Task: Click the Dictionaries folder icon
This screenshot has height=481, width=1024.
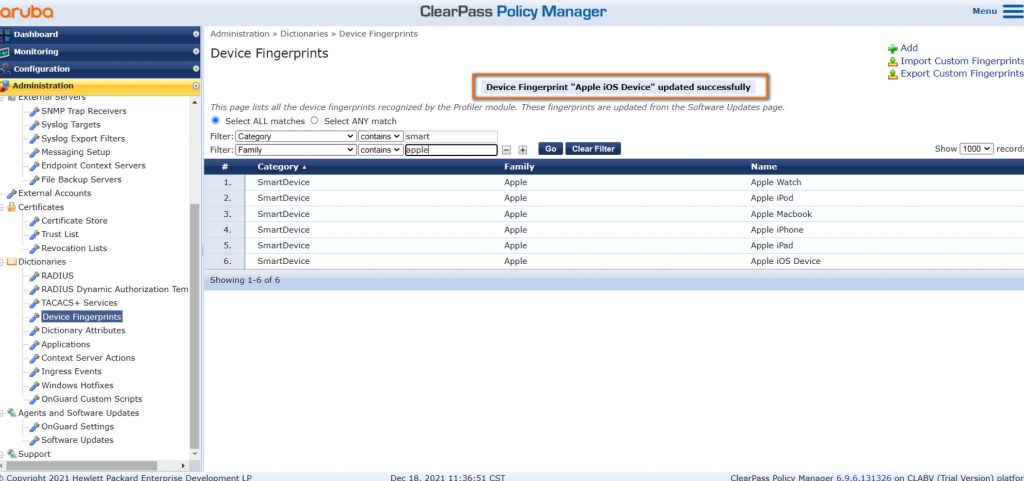Action: pyautogui.click(x=12, y=262)
